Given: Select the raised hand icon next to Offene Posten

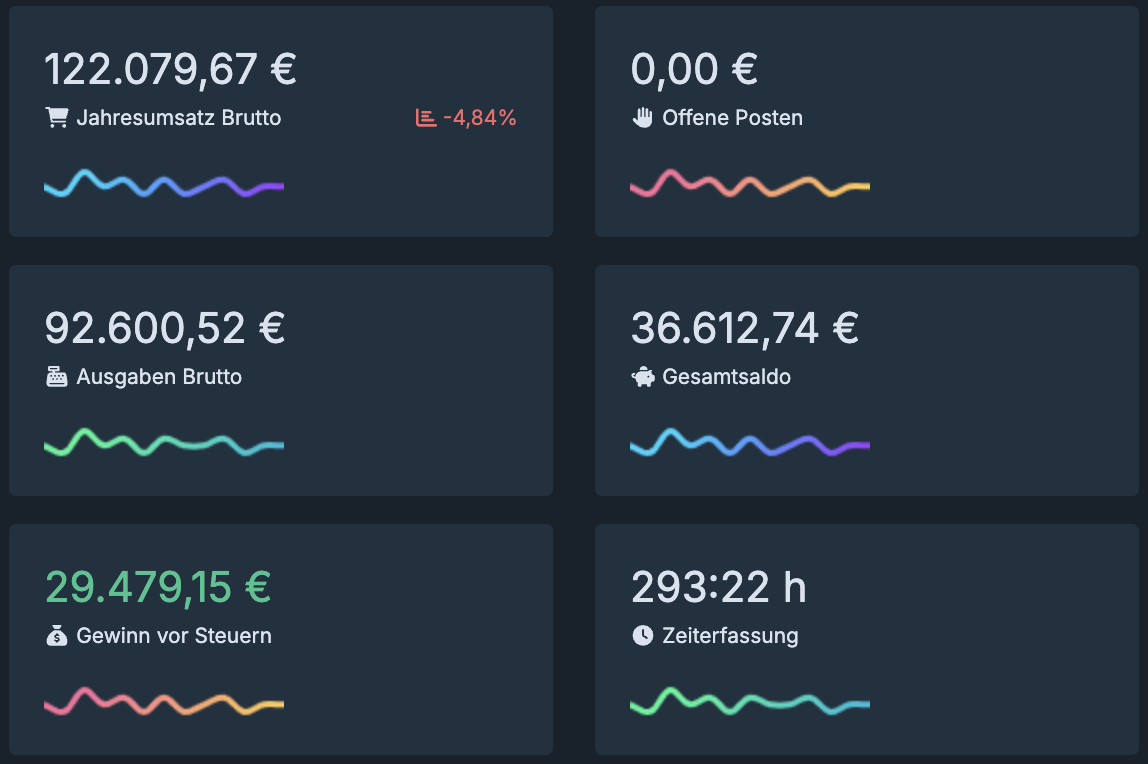Looking at the screenshot, I should [x=644, y=117].
